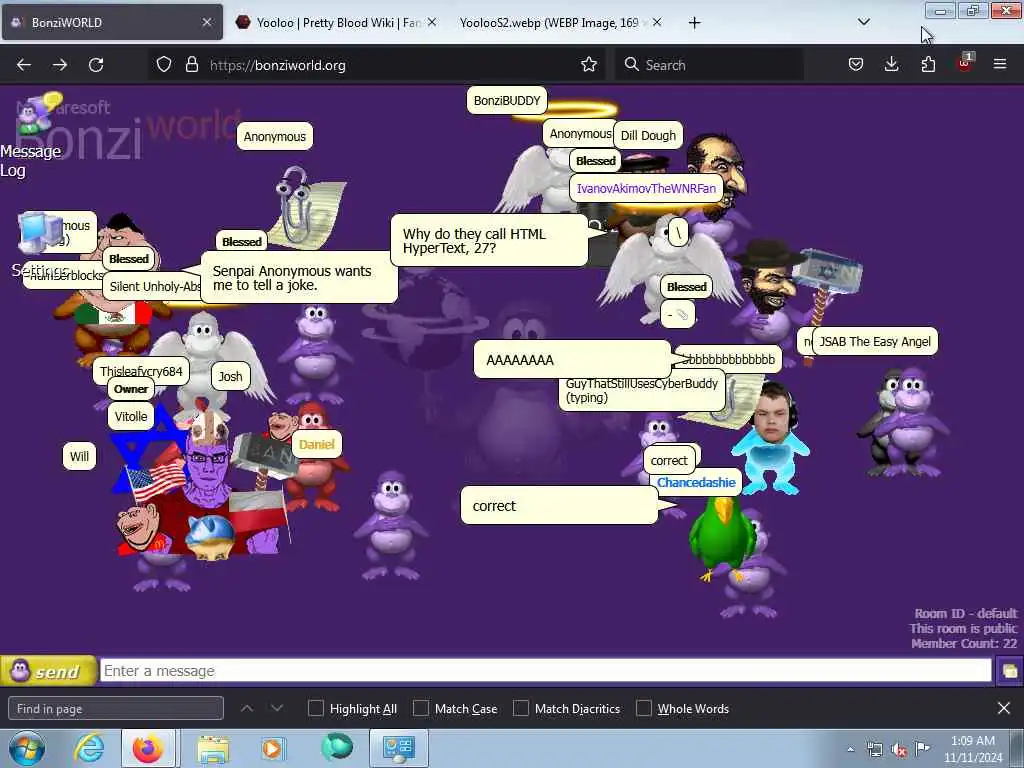
Task: Click the Find in page field
Action: 116,709
